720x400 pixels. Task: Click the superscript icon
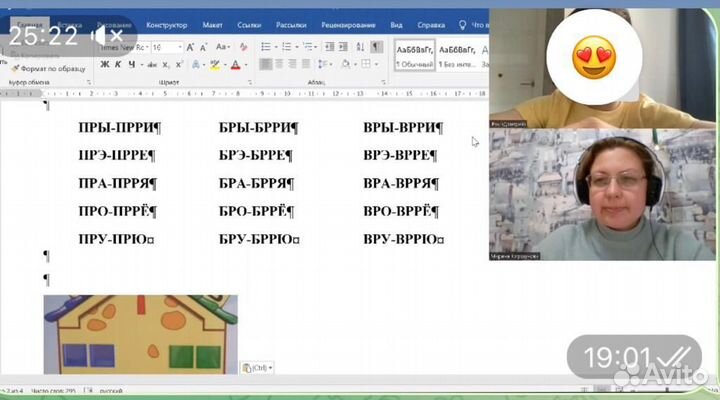tap(178, 65)
